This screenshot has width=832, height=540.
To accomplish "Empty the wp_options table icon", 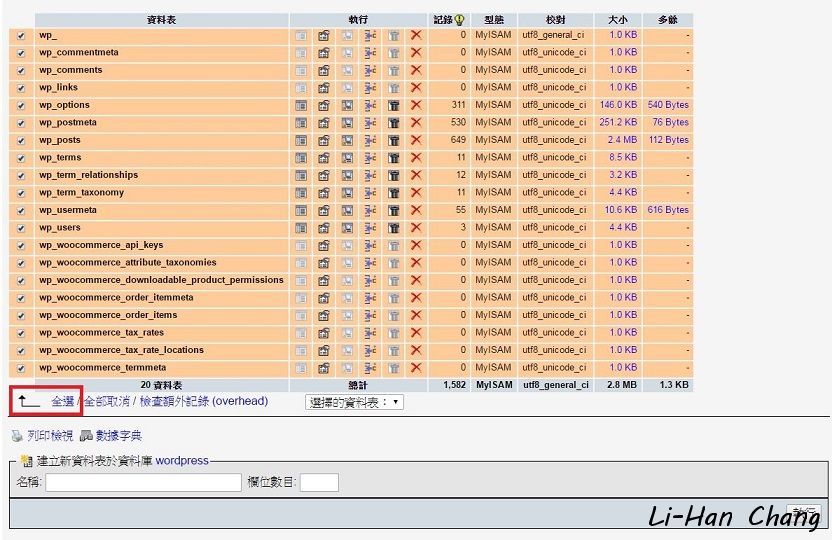I will pyautogui.click(x=393, y=105).
